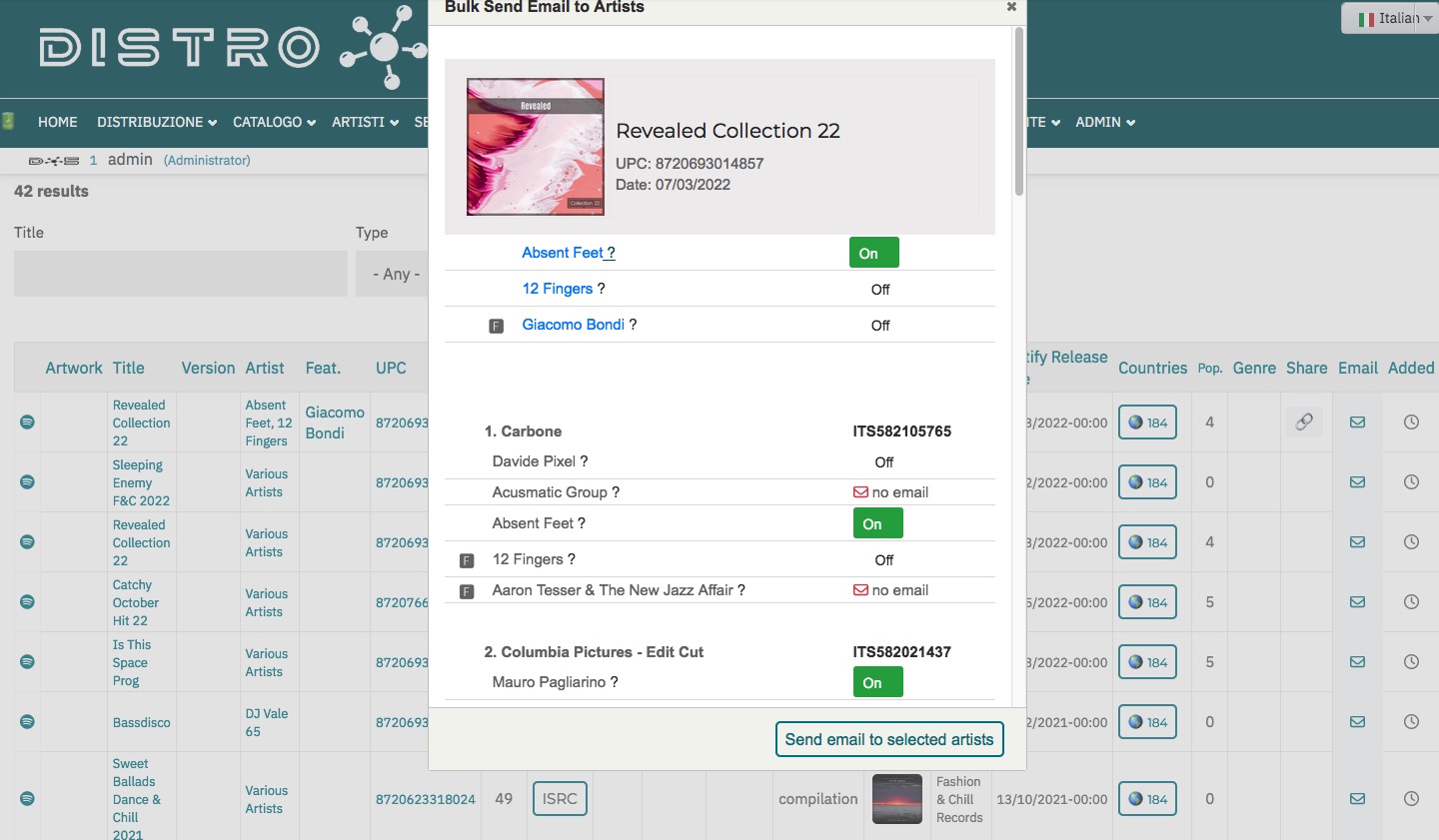Image resolution: width=1439 pixels, height=840 pixels.
Task: Click Catchy October Hit 22 title link
Action: (x=136, y=602)
